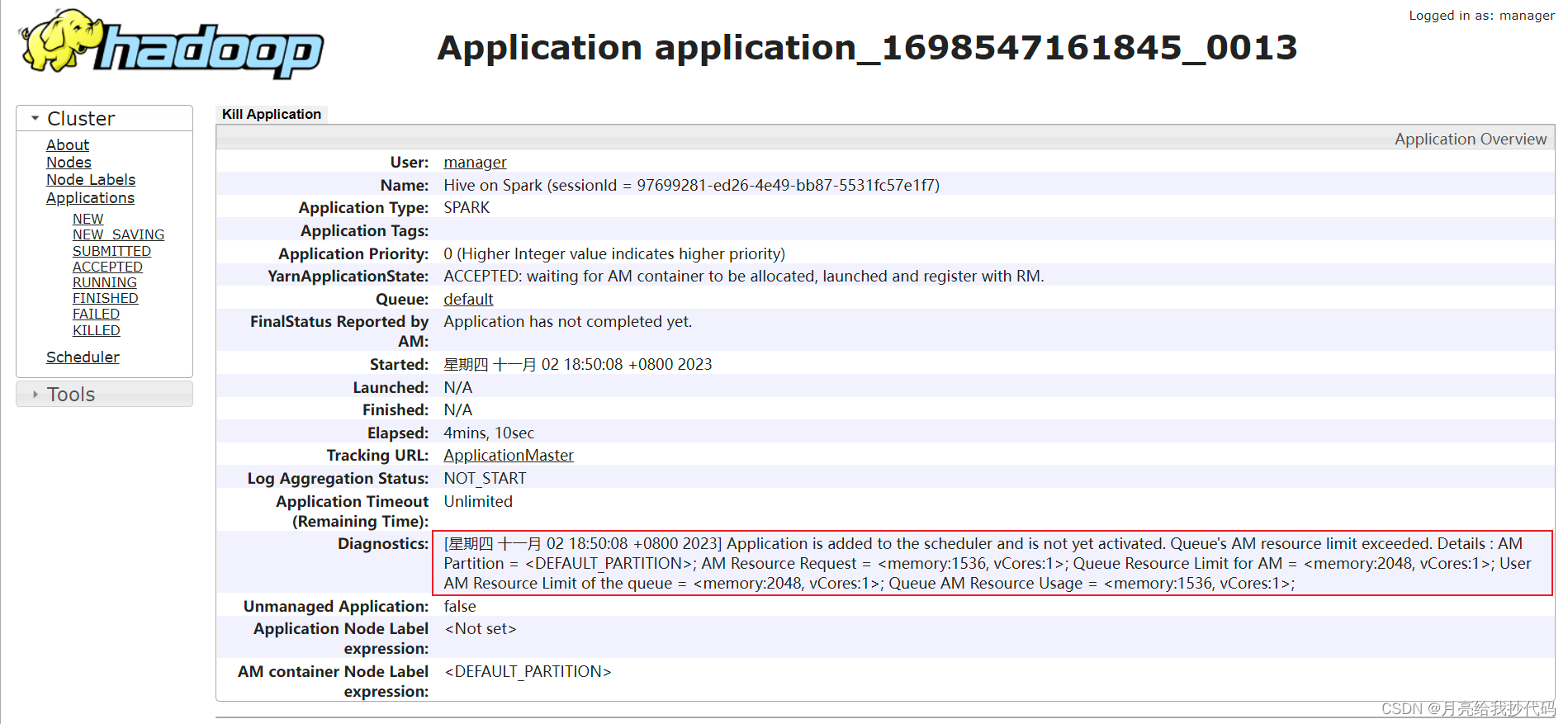Screen dimensions: 1568x724
Task: Click the <DEFAULT_PARTITION> AM container value
Action: pos(528,672)
